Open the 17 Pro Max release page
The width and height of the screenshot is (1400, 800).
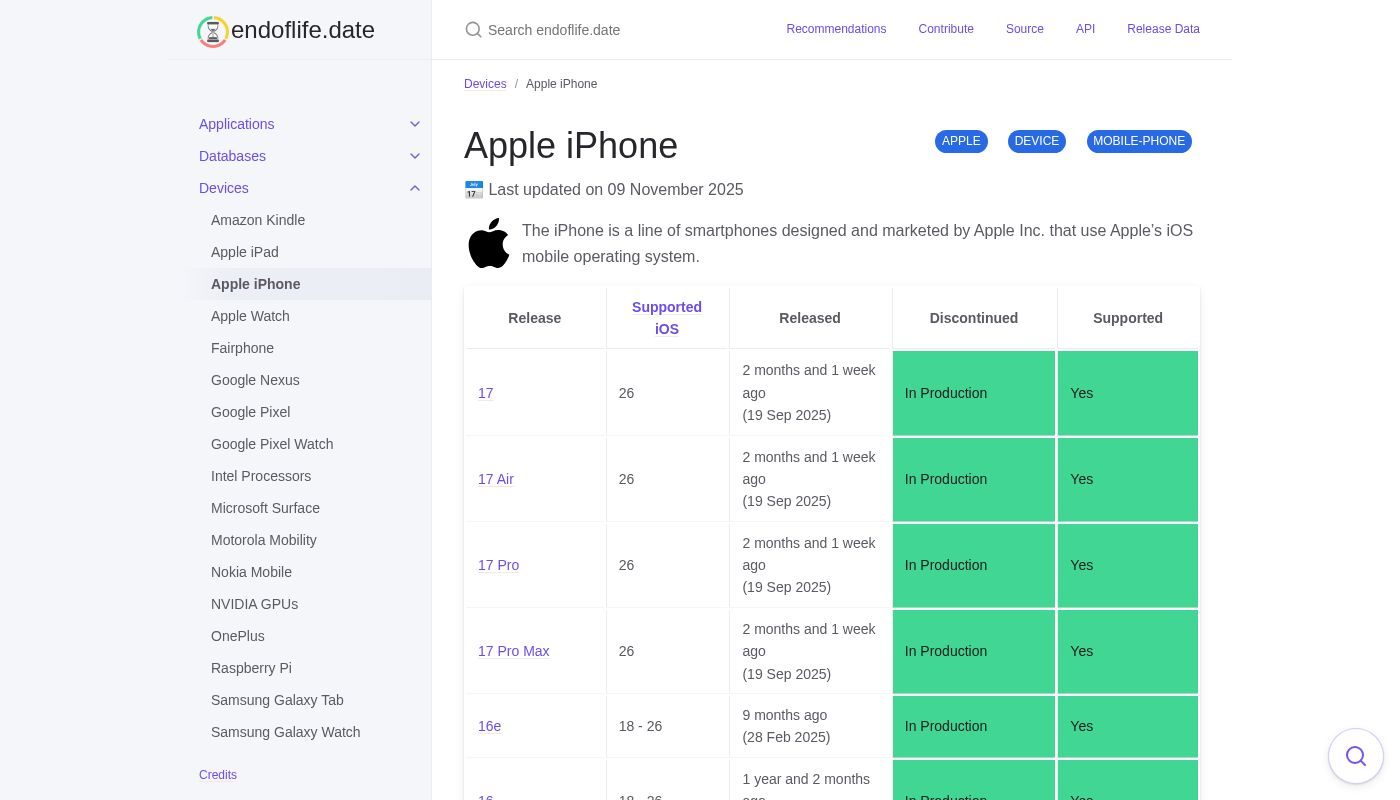pyautogui.click(x=513, y=651)
